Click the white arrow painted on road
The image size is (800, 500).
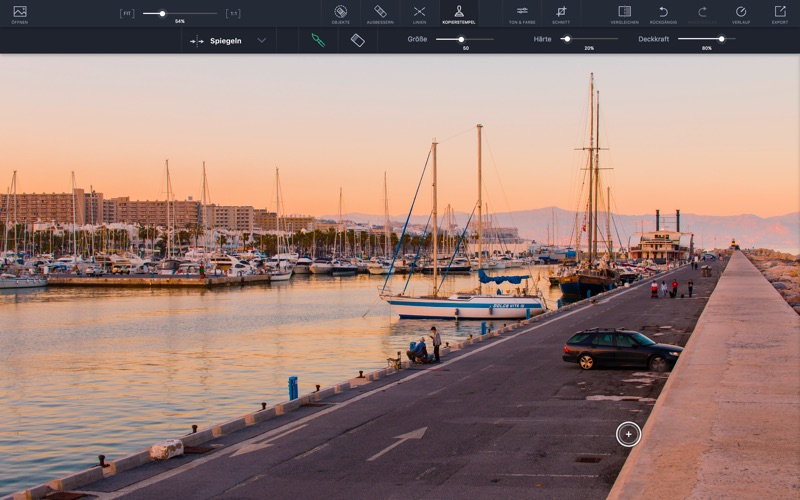397,443
